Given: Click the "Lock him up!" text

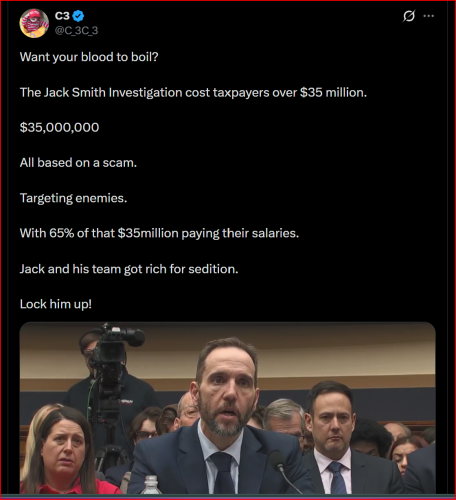Looking at the screenshot, I should pos(56,304).
